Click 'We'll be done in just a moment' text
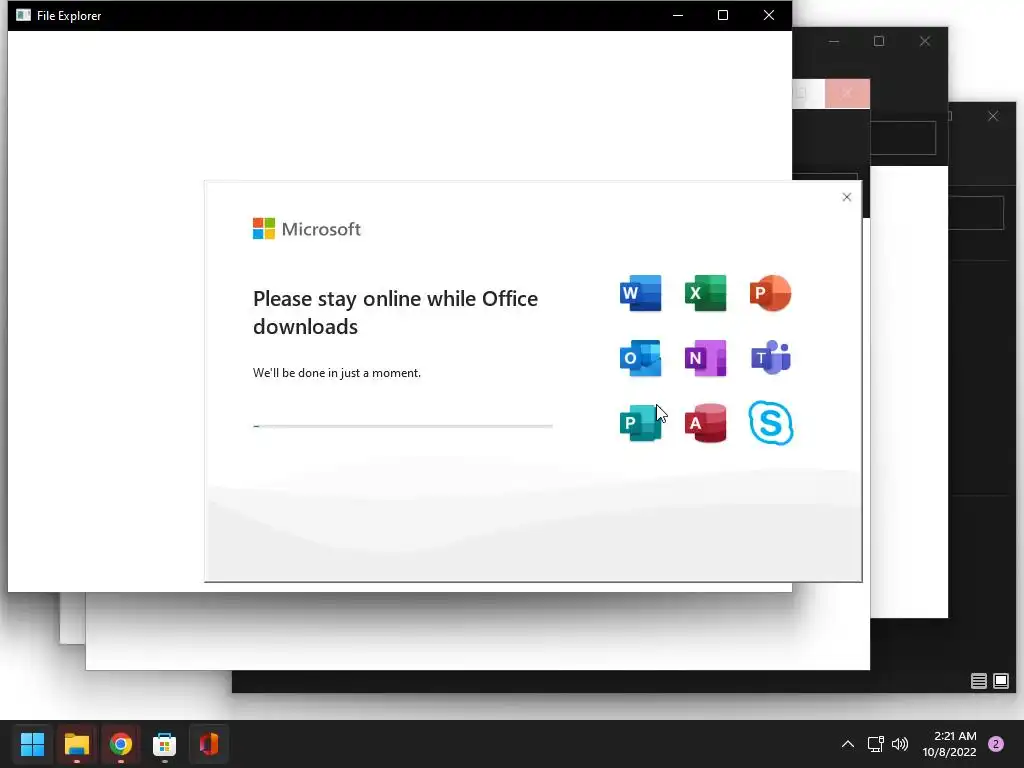The height and width of the screenshot is (768, 1024). [x=337, y=373]
